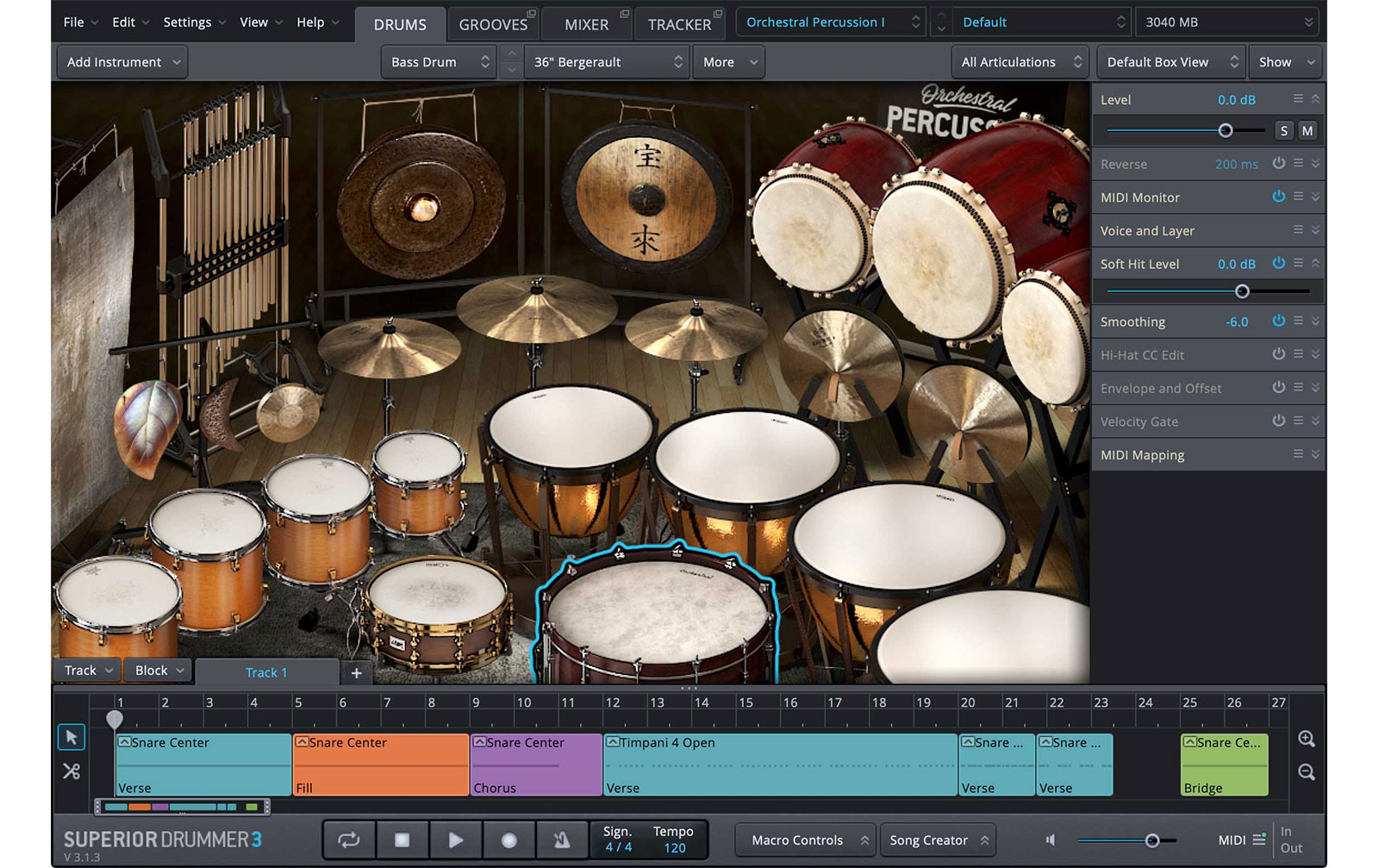Image resolution: width=1379 pixels, height=868 pixels.
Task: Open Bass Drum instrument selector
Action: [439, 62]
